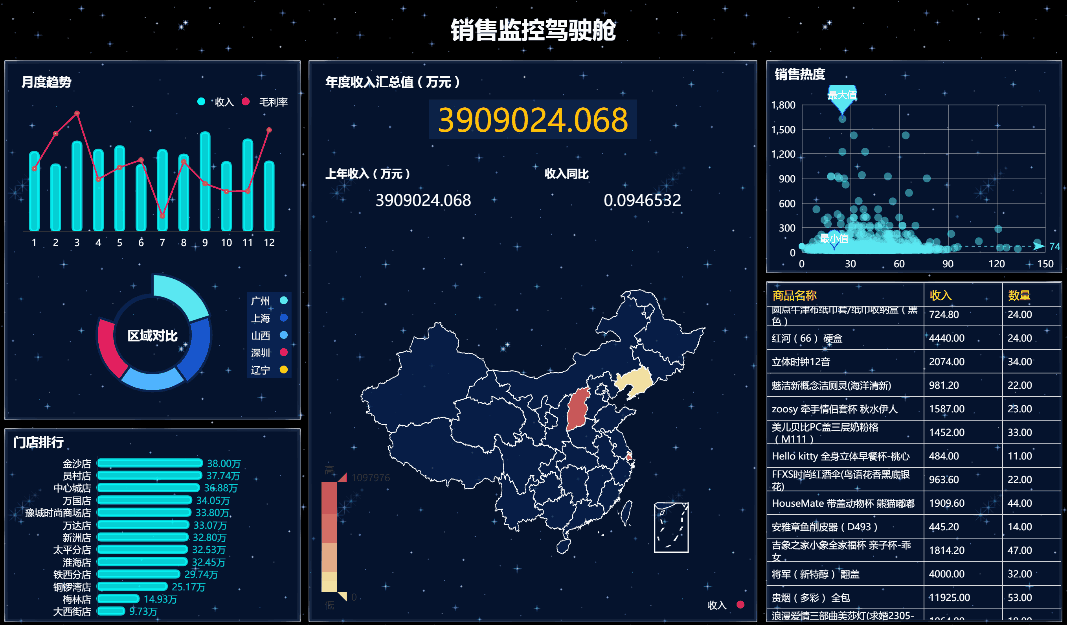Select the red Shanxi province on the map
This screenshot has height=625, width=1067.
(x=578, y=408)
